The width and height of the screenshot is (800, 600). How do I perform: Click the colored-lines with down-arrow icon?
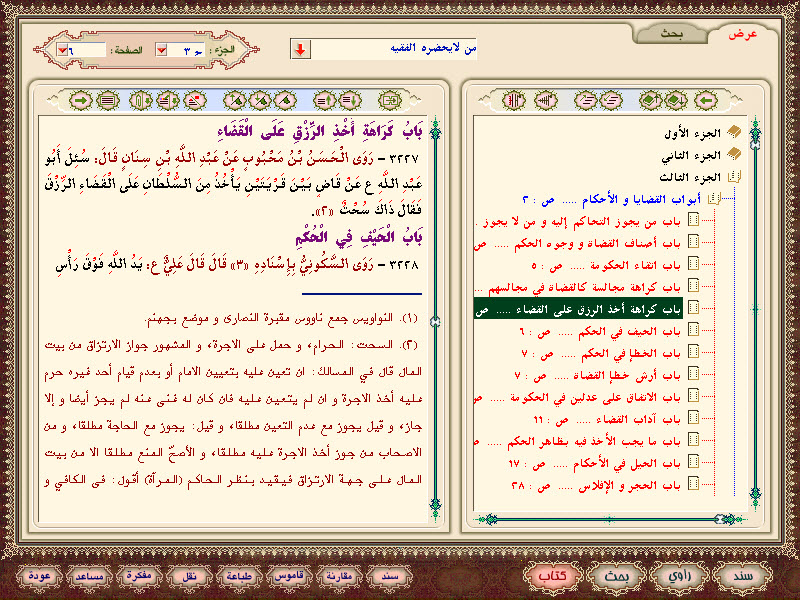pyautogui.click(x=167, y=101)
